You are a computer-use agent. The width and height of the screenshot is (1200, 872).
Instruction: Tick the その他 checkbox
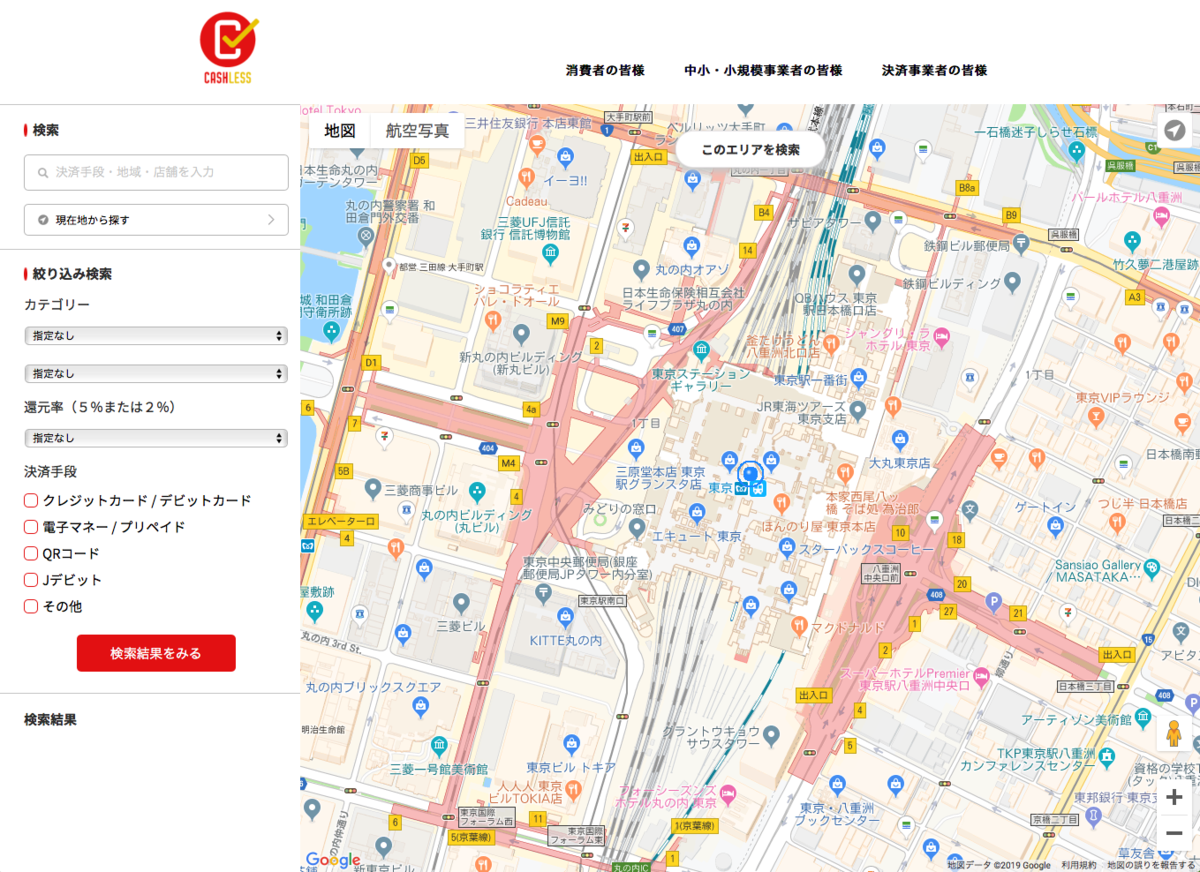pos(31,606)
